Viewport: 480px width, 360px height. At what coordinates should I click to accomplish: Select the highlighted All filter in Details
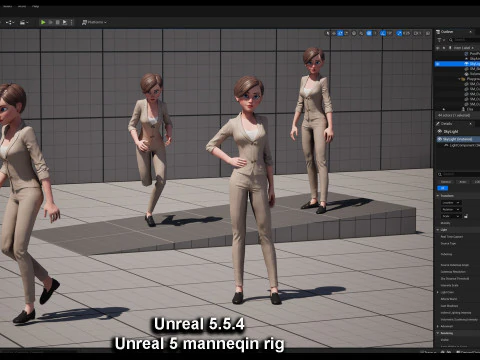click(x=442, y=188)
